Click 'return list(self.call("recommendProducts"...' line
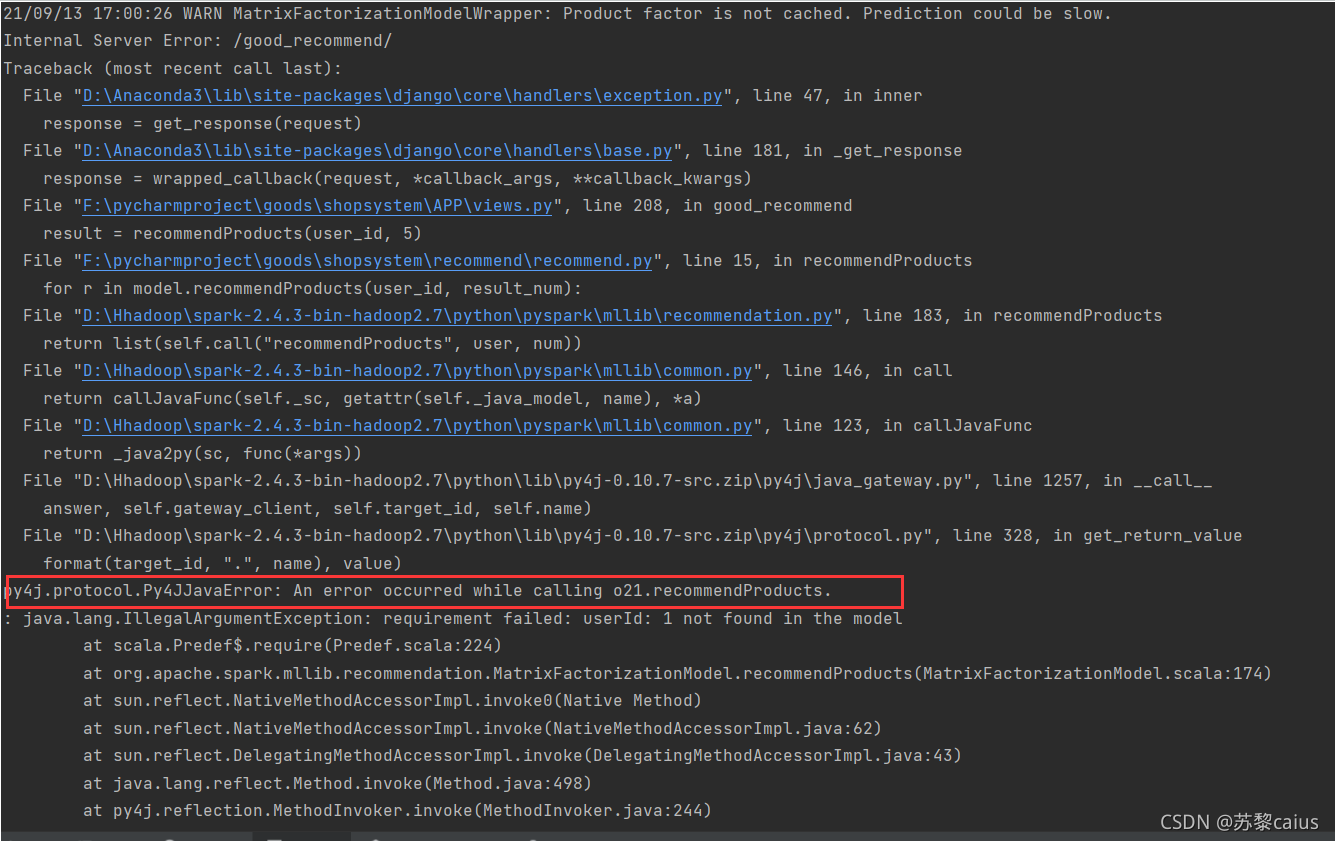The image size is (1335, 841). click(312, 344)
